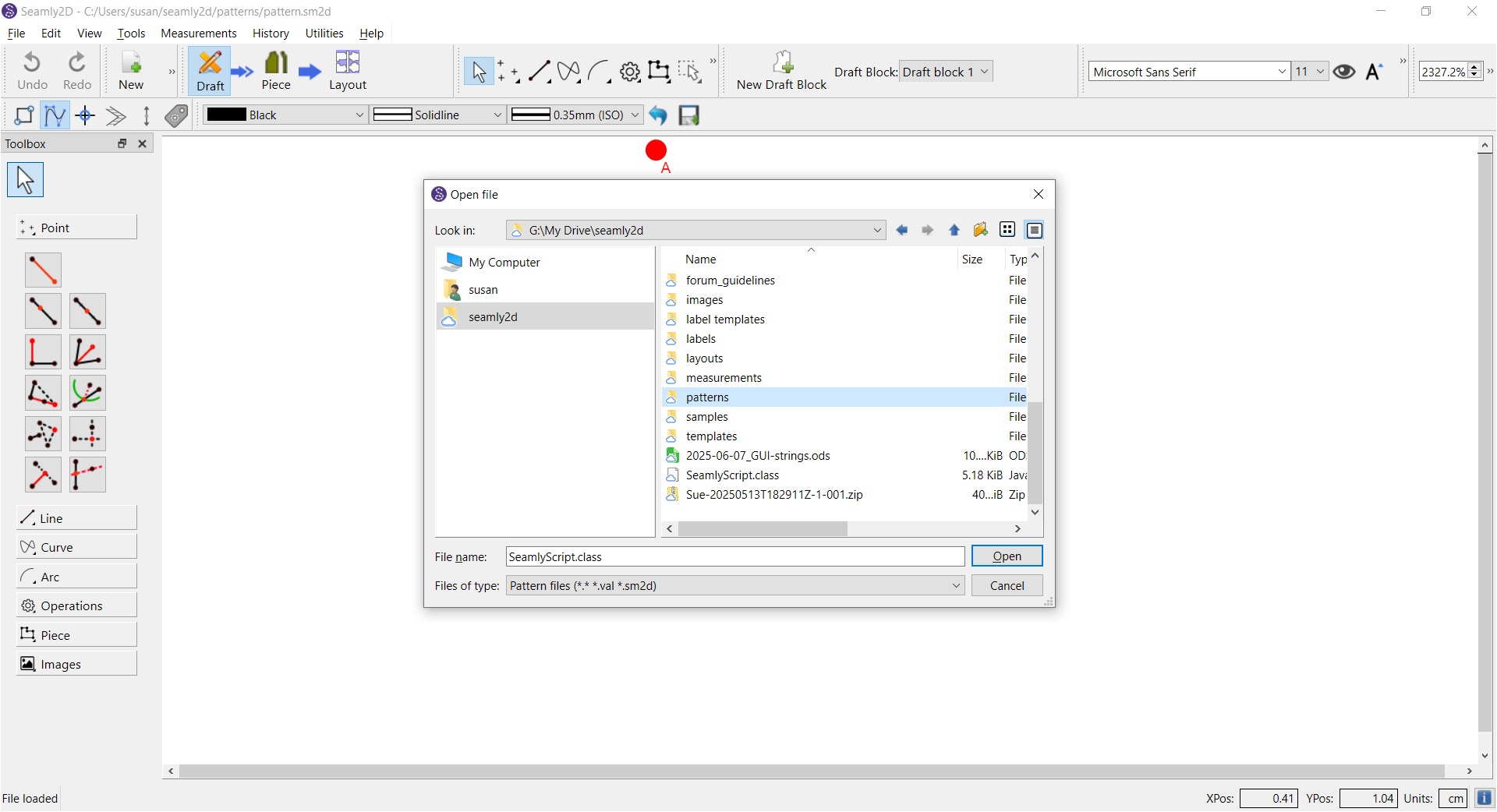Create a new folder in Open file dialog
Screen dimensions: 1497x812
pyautogui.click(x=981, y=230)
